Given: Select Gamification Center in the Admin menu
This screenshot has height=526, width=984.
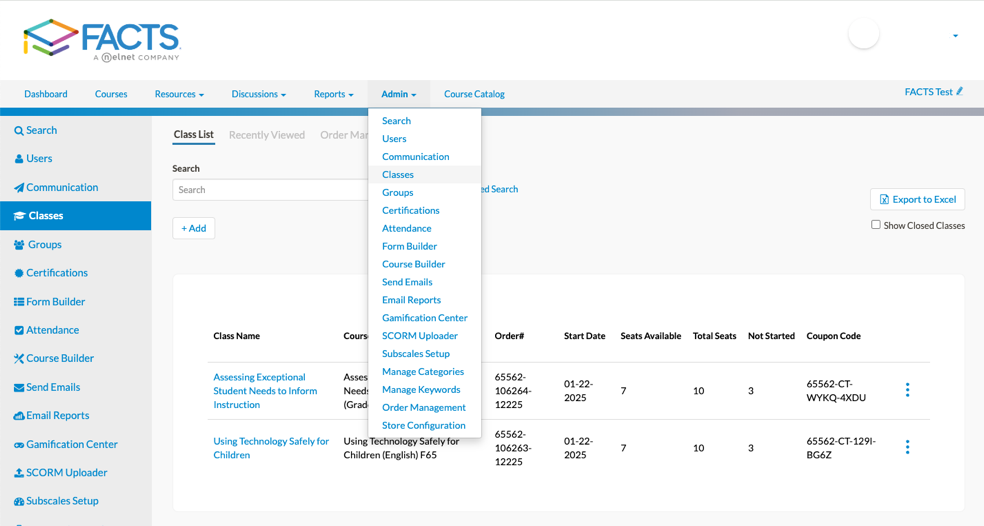Looking at the screenshot, I should tap(425, 318).
